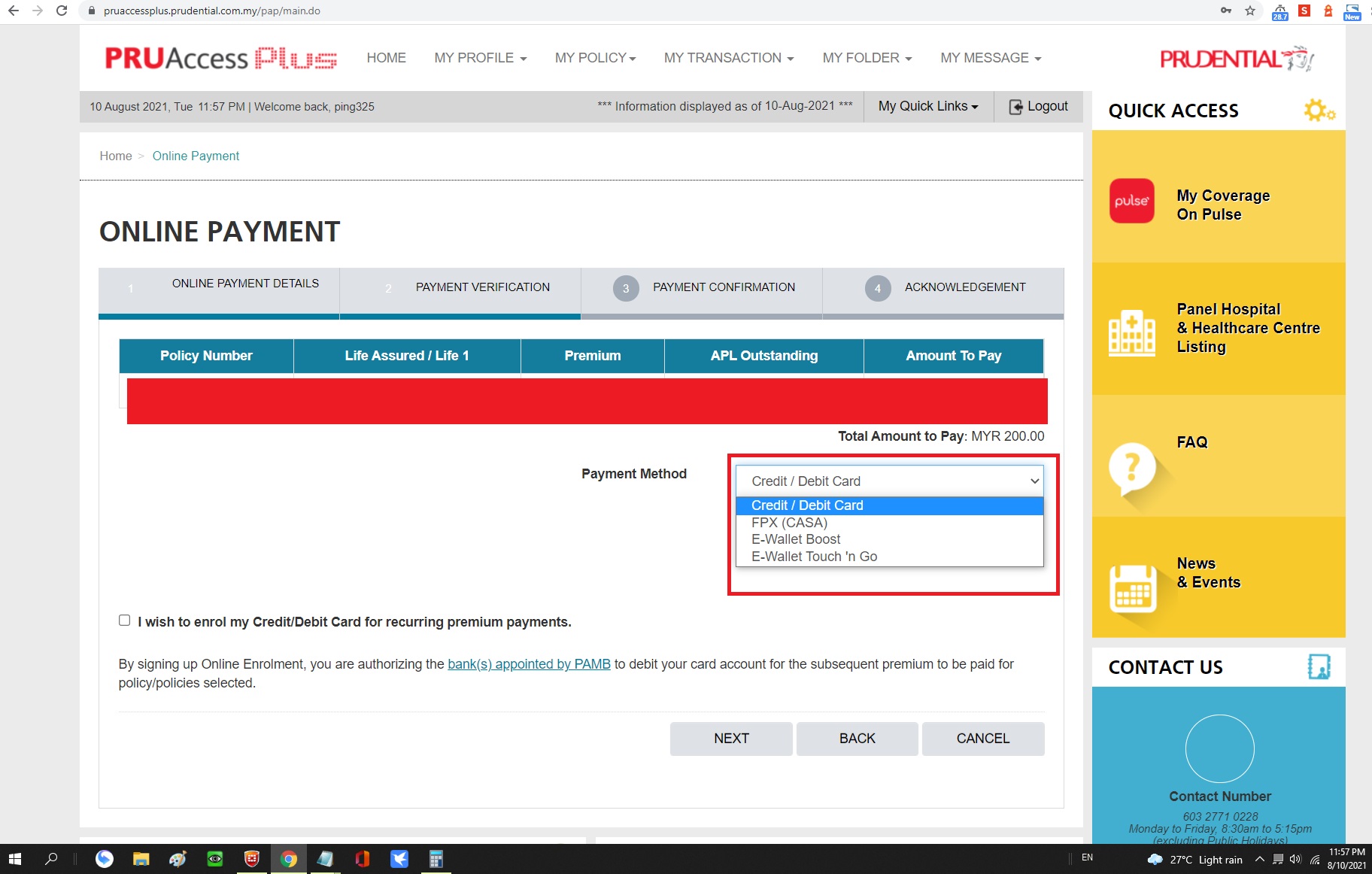Open the Panel Hospital listing icon
The image size is (1372, 874).
1131,332
